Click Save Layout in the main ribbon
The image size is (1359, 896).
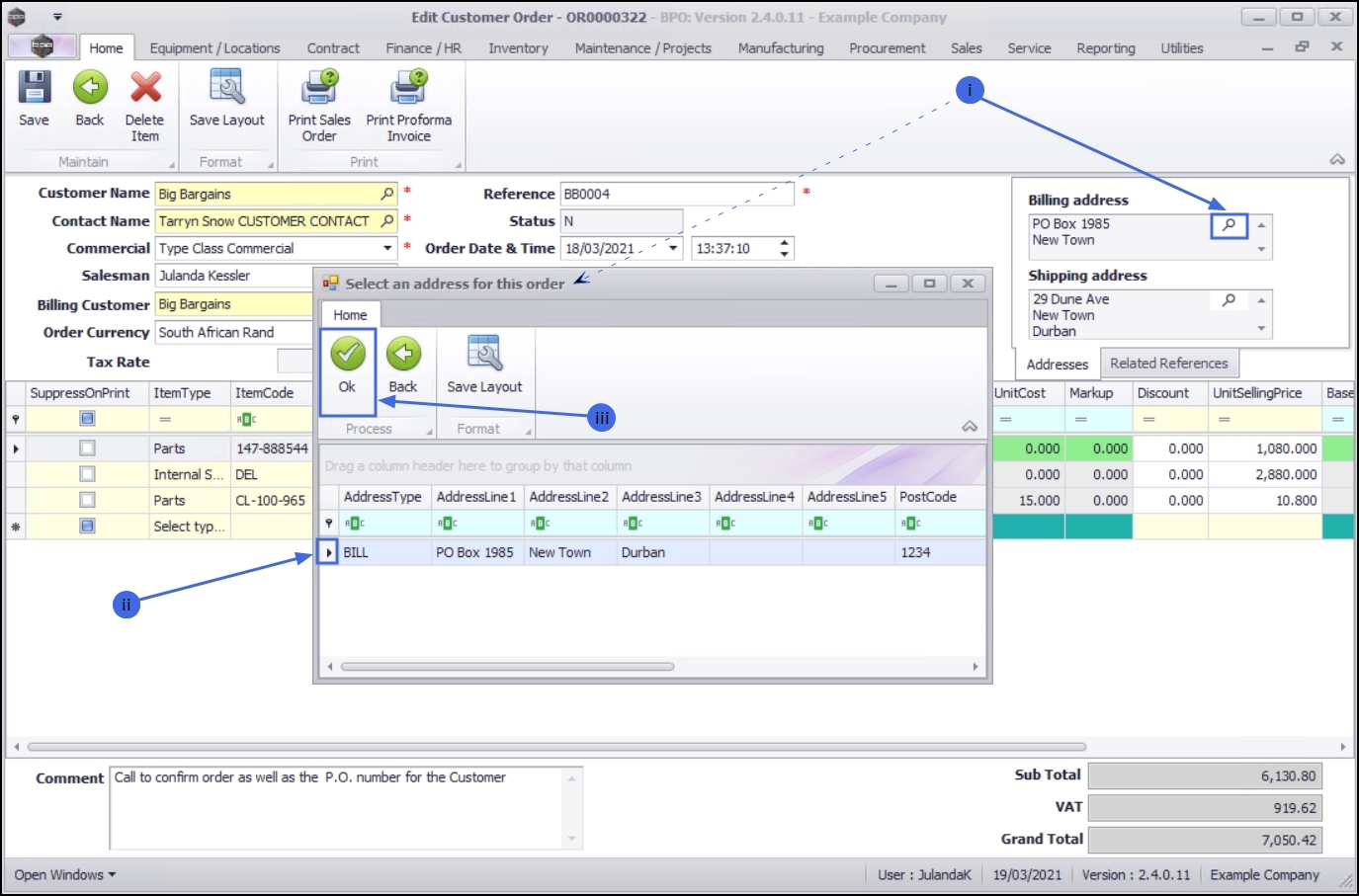click(x=227, y=87)
